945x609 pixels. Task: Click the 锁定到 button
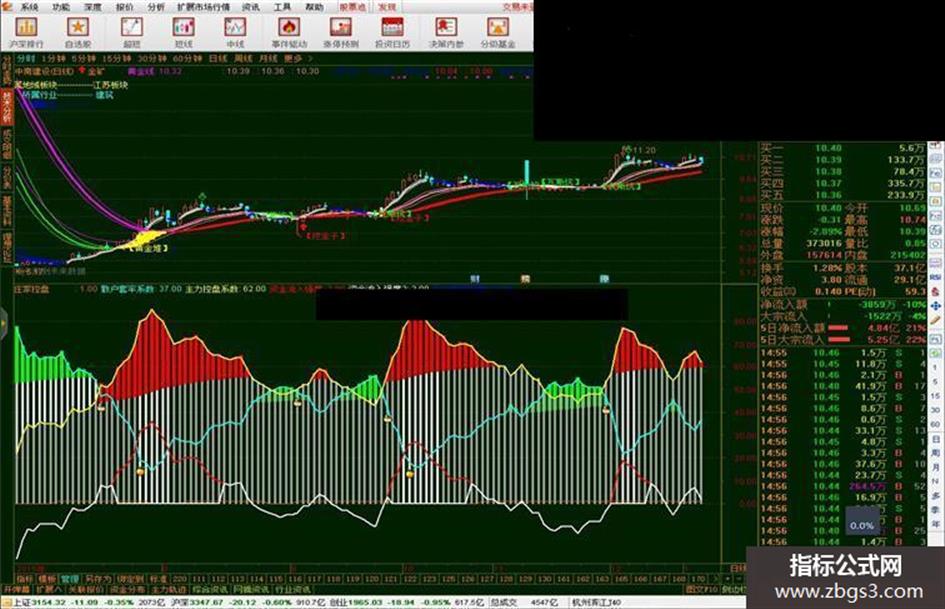pos(130,579)
